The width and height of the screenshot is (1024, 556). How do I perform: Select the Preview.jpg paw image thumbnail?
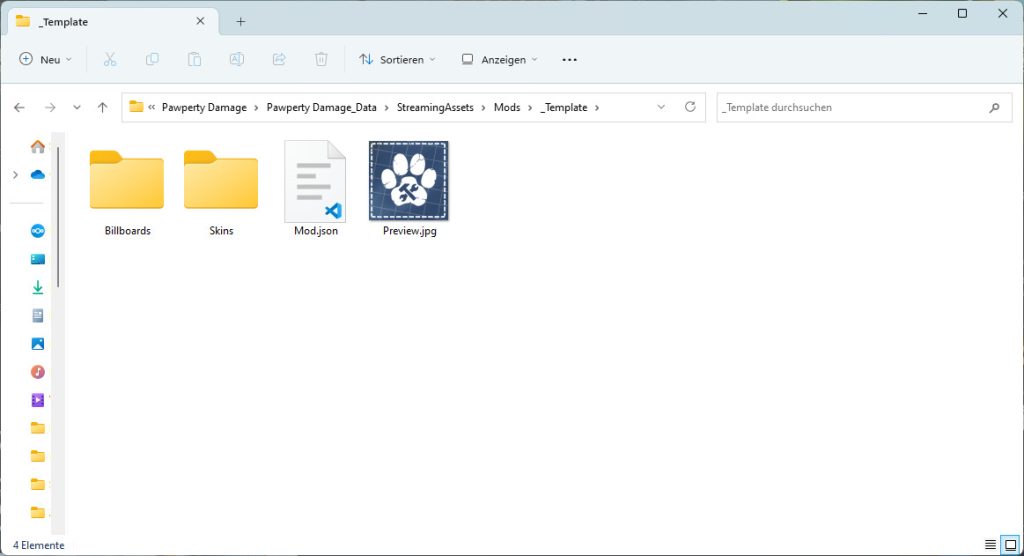409,180
